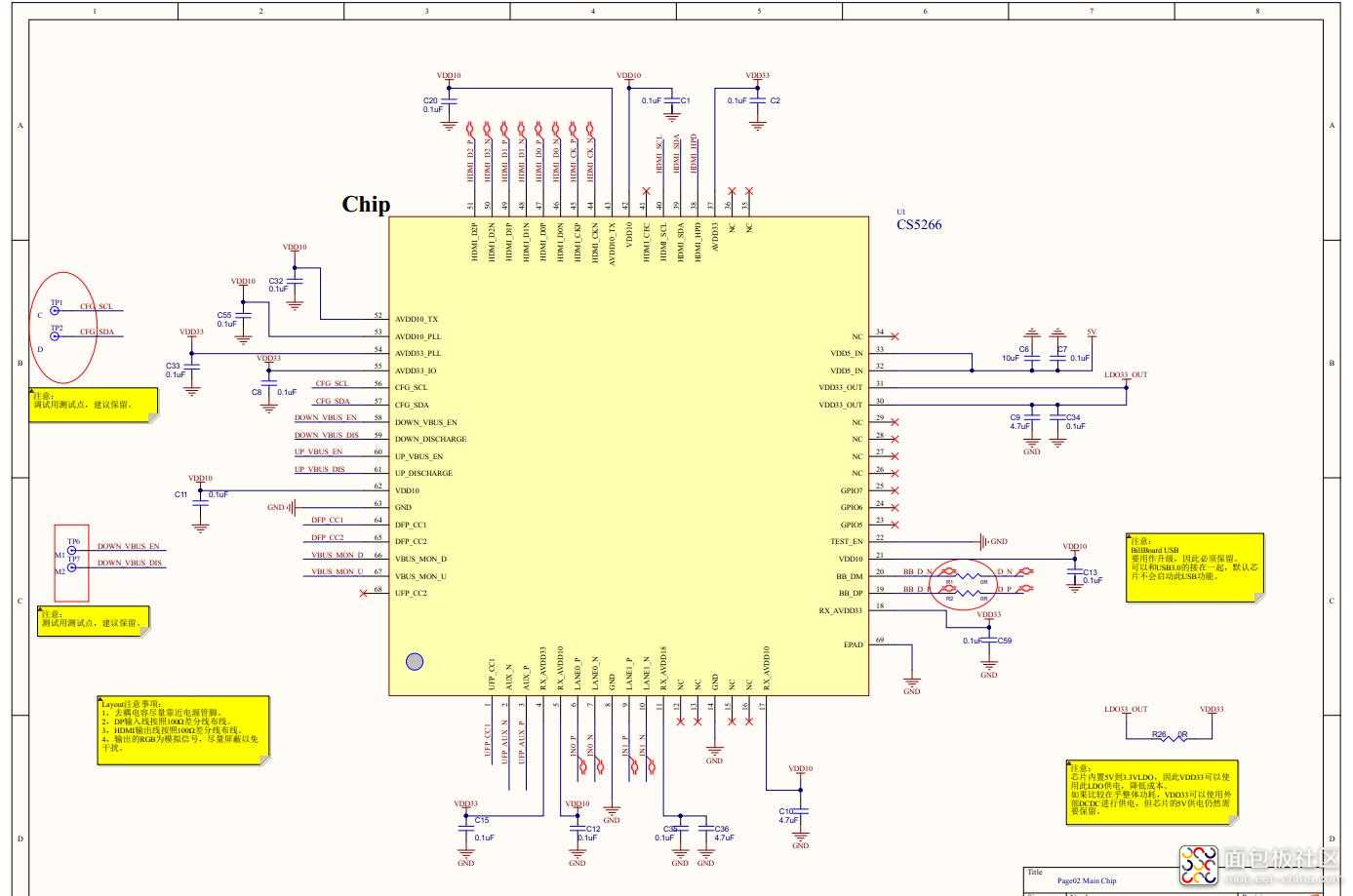Click the U1 designator label
This screenshot has width=1353, height=896.
pos(901,212)
